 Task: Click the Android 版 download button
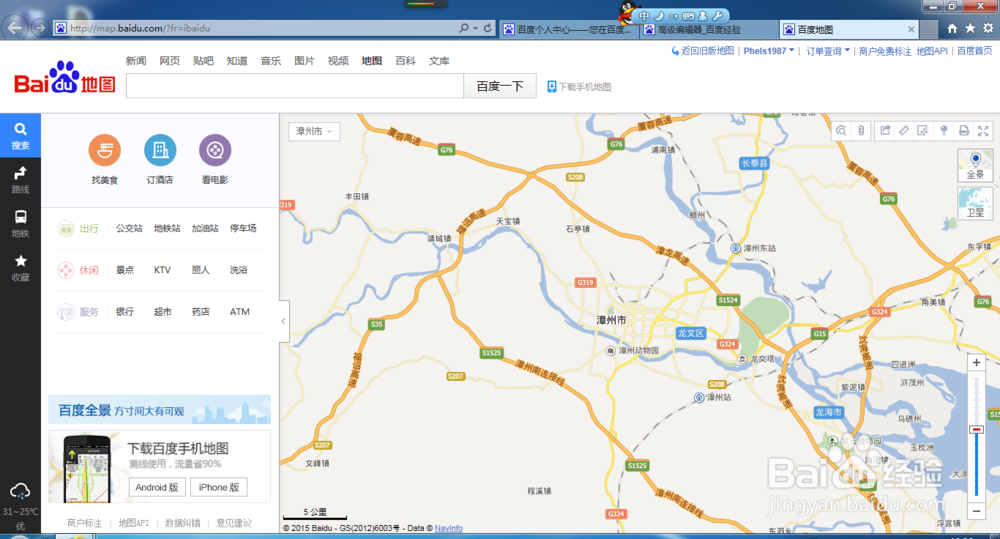click(x=157, y=487)
